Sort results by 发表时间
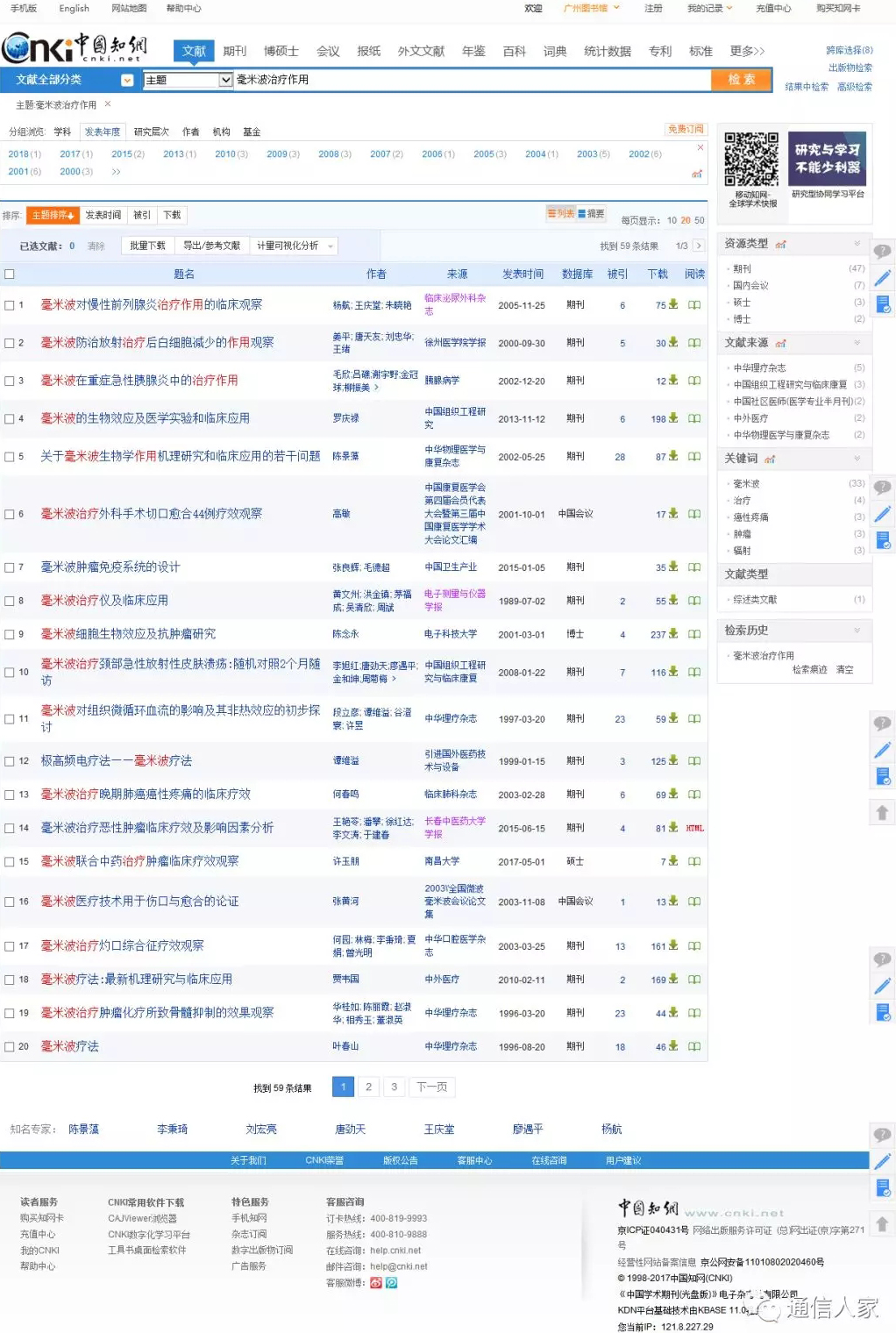The height and width of the screenshot is (1333, 896). point(103,215)
